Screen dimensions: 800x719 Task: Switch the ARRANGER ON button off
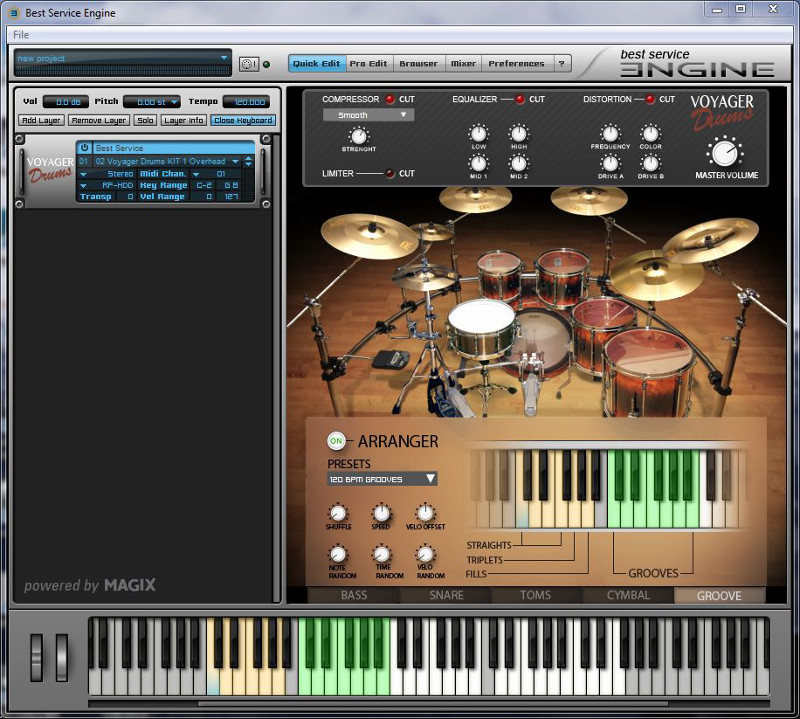point(336,440)
